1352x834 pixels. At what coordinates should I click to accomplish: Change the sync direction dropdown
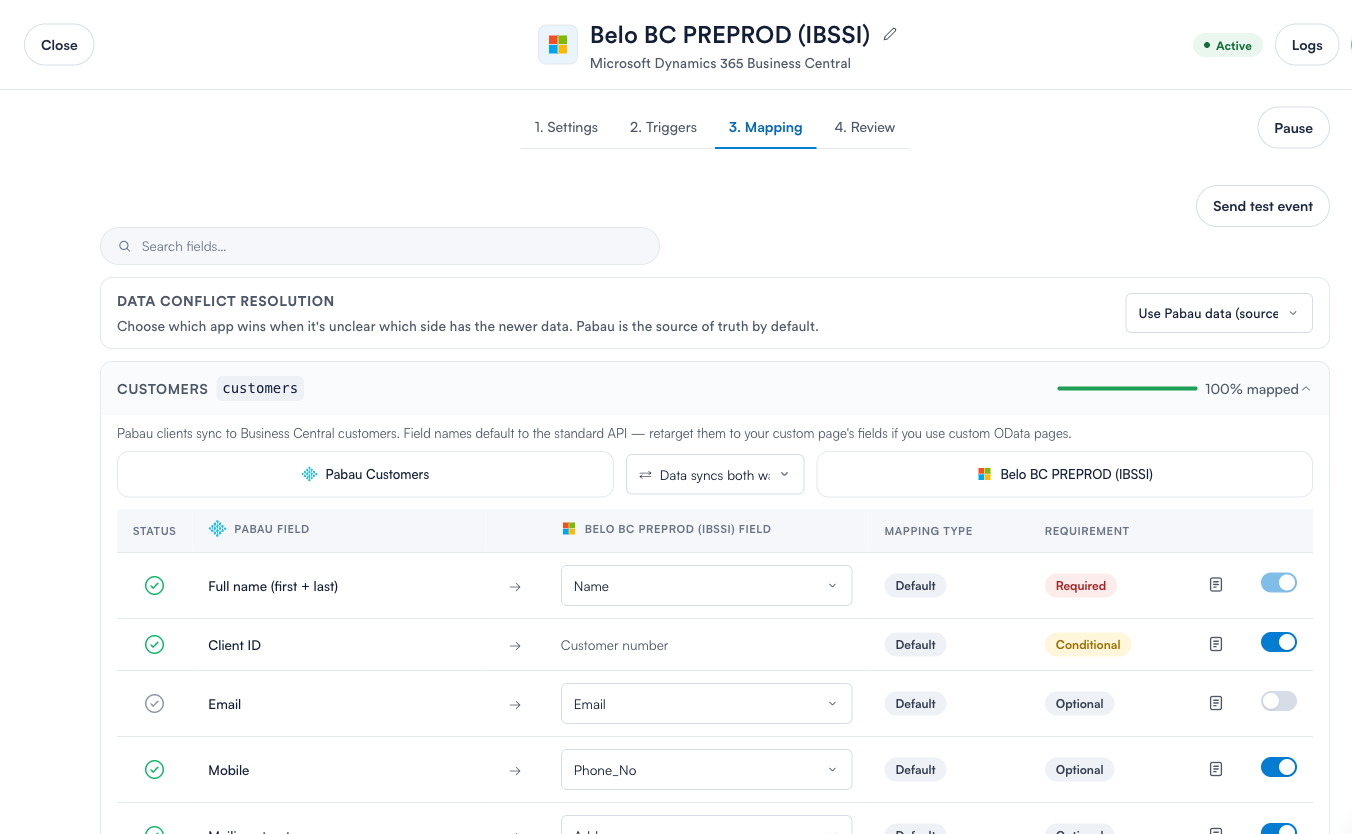(x=715, y=475)
